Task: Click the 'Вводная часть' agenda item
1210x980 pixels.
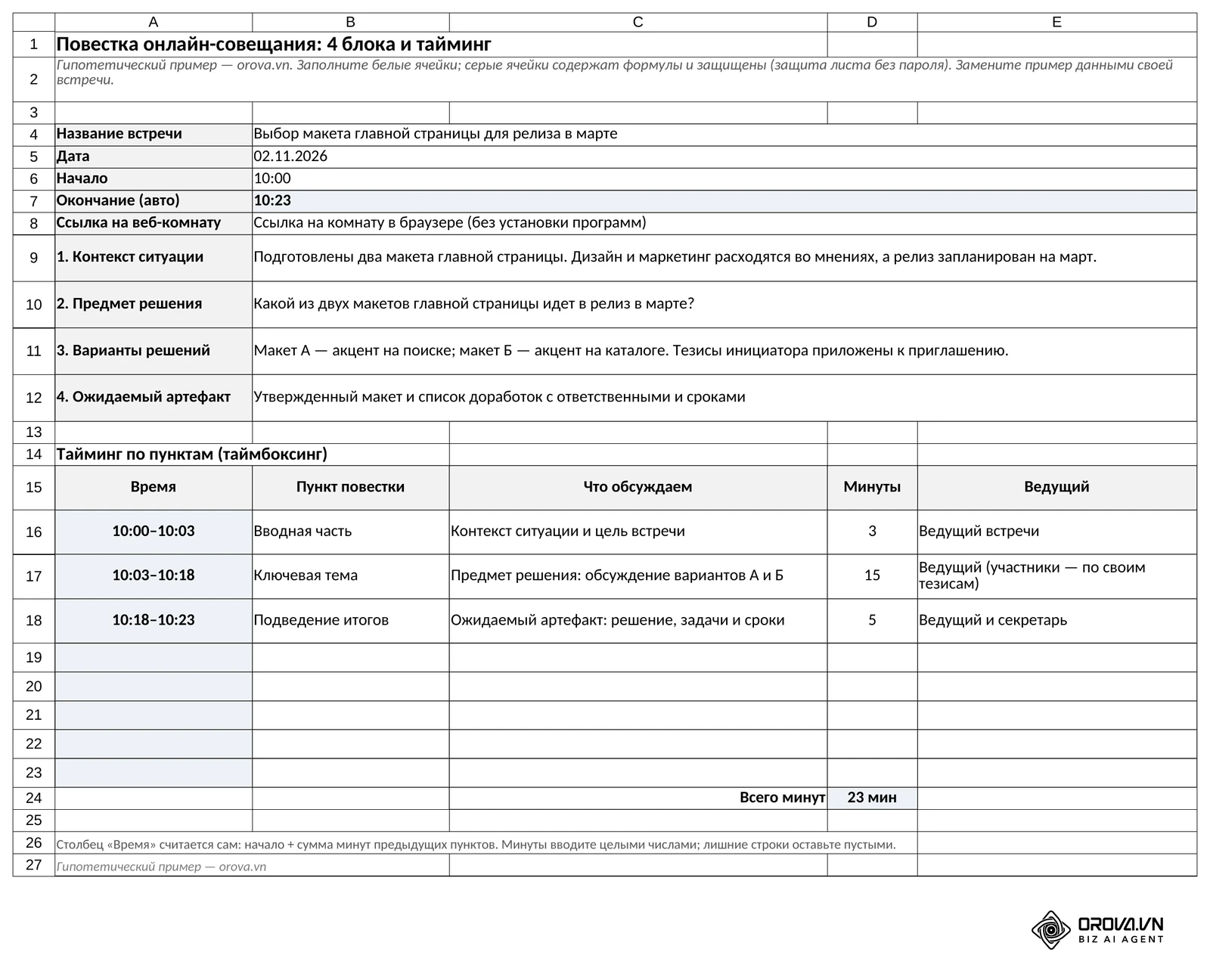Action: (x=350, y=532)
